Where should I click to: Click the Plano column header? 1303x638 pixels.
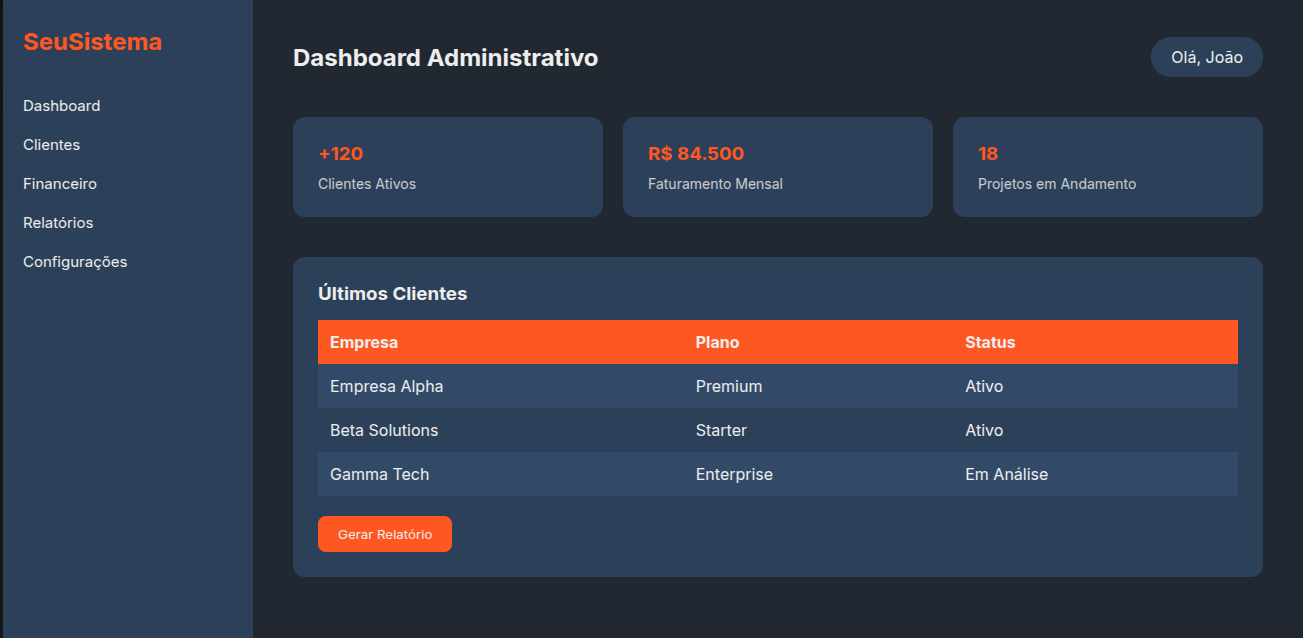[717, 342]
